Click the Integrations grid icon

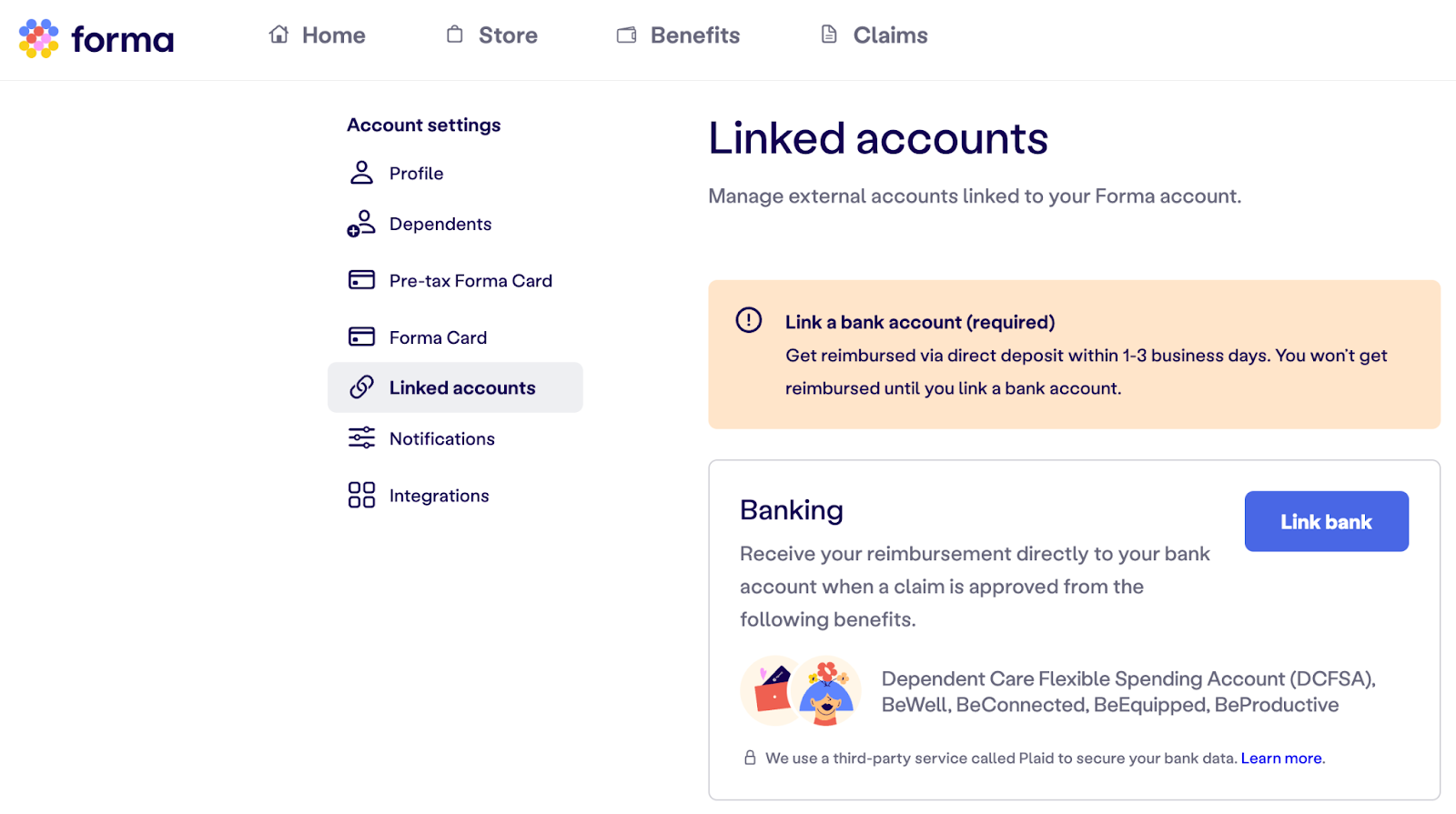click(361, 495)
